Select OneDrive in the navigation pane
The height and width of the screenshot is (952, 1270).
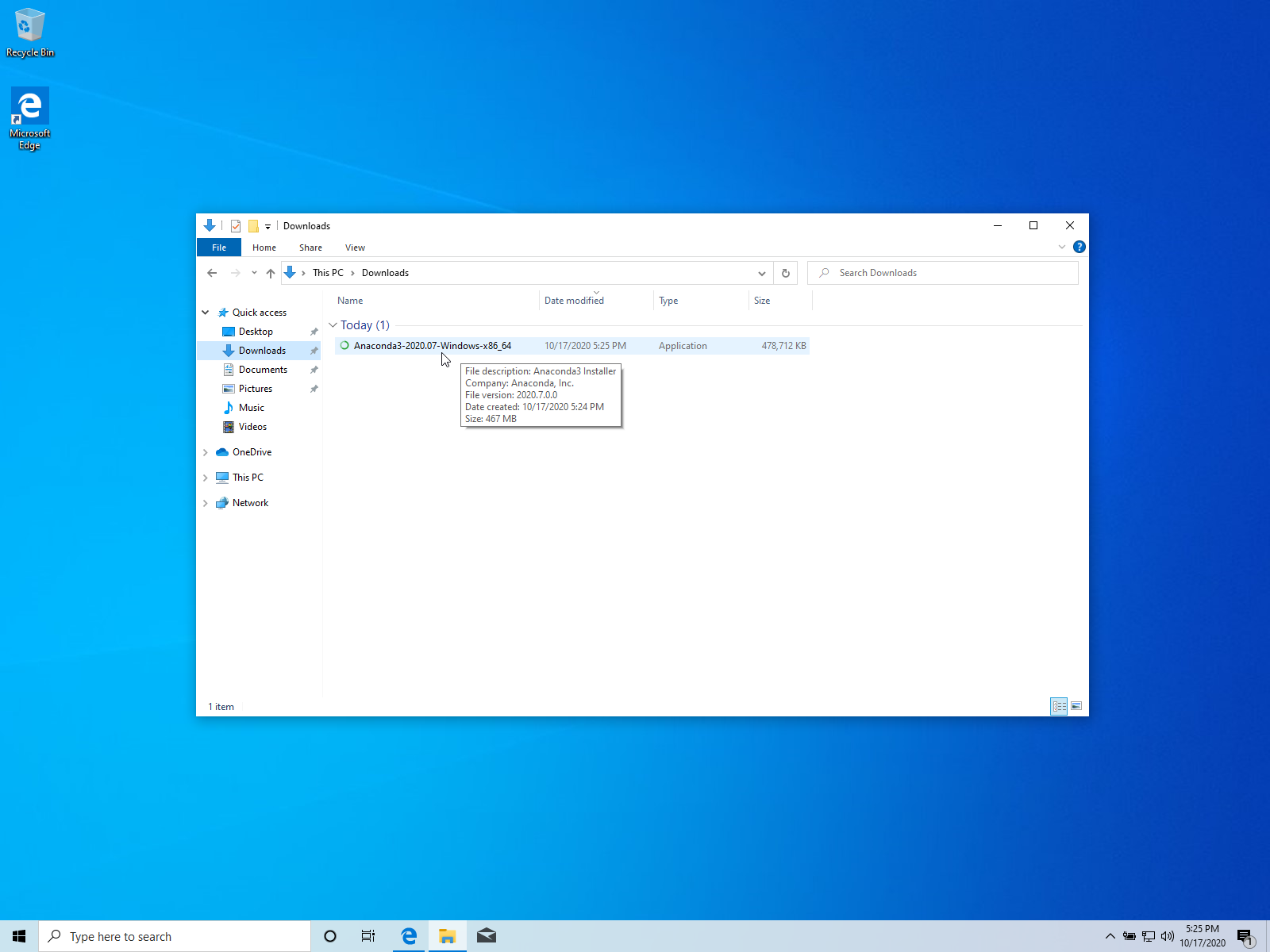point(252,452)
